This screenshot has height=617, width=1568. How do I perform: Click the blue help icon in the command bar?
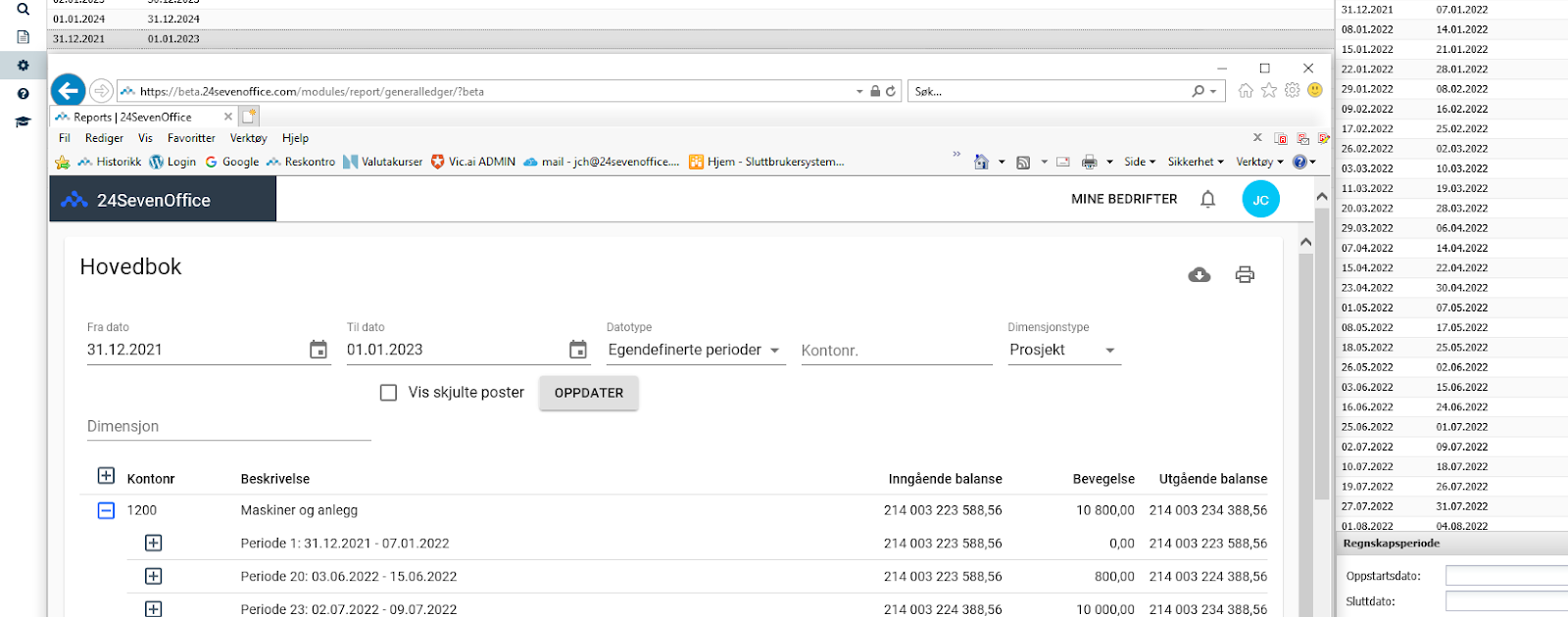tap(1299, 162)
